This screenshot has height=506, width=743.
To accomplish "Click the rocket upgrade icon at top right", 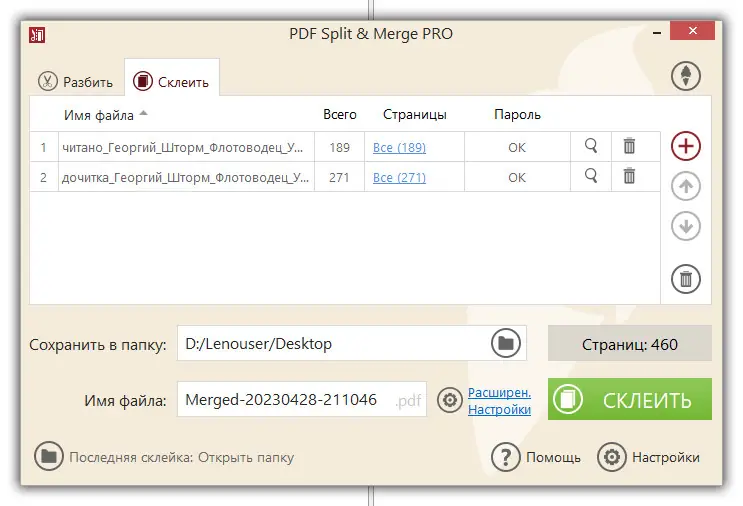I will pyautogui.click(x=685, y=76).
